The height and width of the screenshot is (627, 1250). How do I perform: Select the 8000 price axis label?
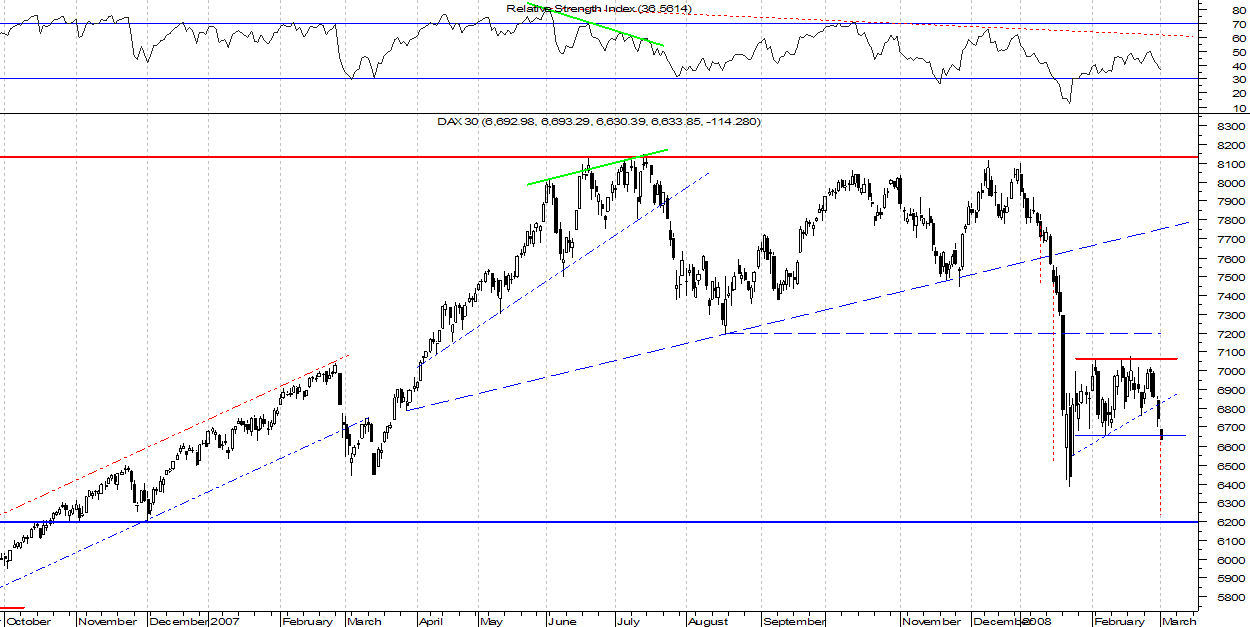click(x=1233, y=184)
